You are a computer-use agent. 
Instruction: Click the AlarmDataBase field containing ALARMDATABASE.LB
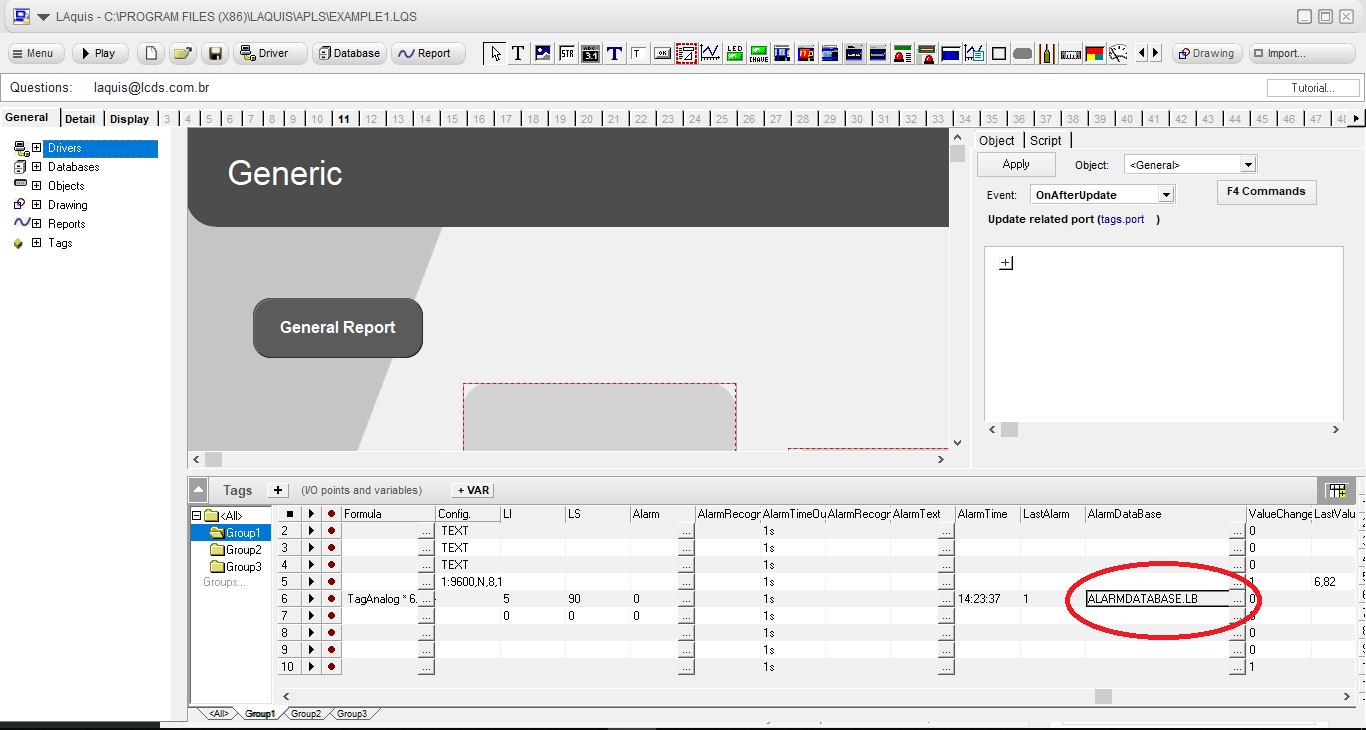(x=1157, y=599)
